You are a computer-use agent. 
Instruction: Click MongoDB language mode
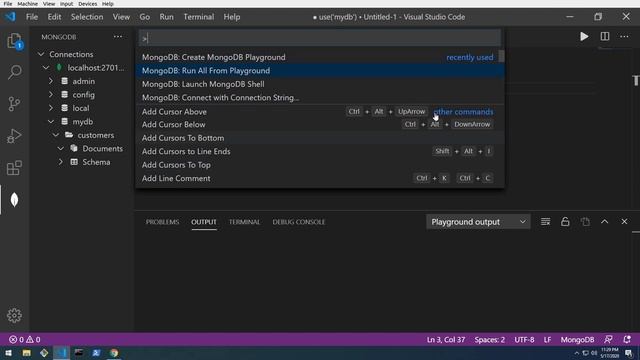[x=577, y=339]
